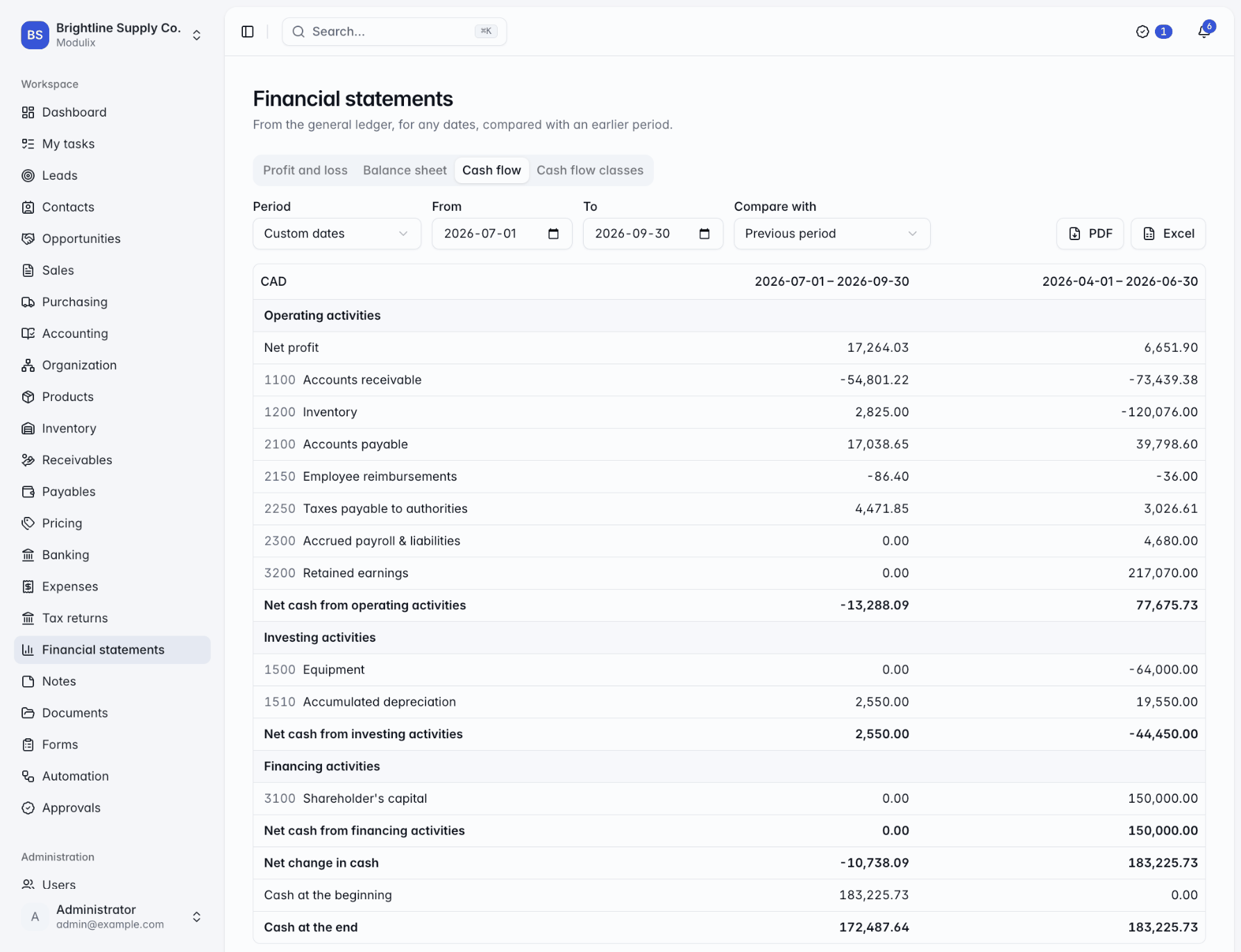The width and height of the screenshot is (1241, 952).
Task: Open the Dashboard sidebar item
Action: 112,112
